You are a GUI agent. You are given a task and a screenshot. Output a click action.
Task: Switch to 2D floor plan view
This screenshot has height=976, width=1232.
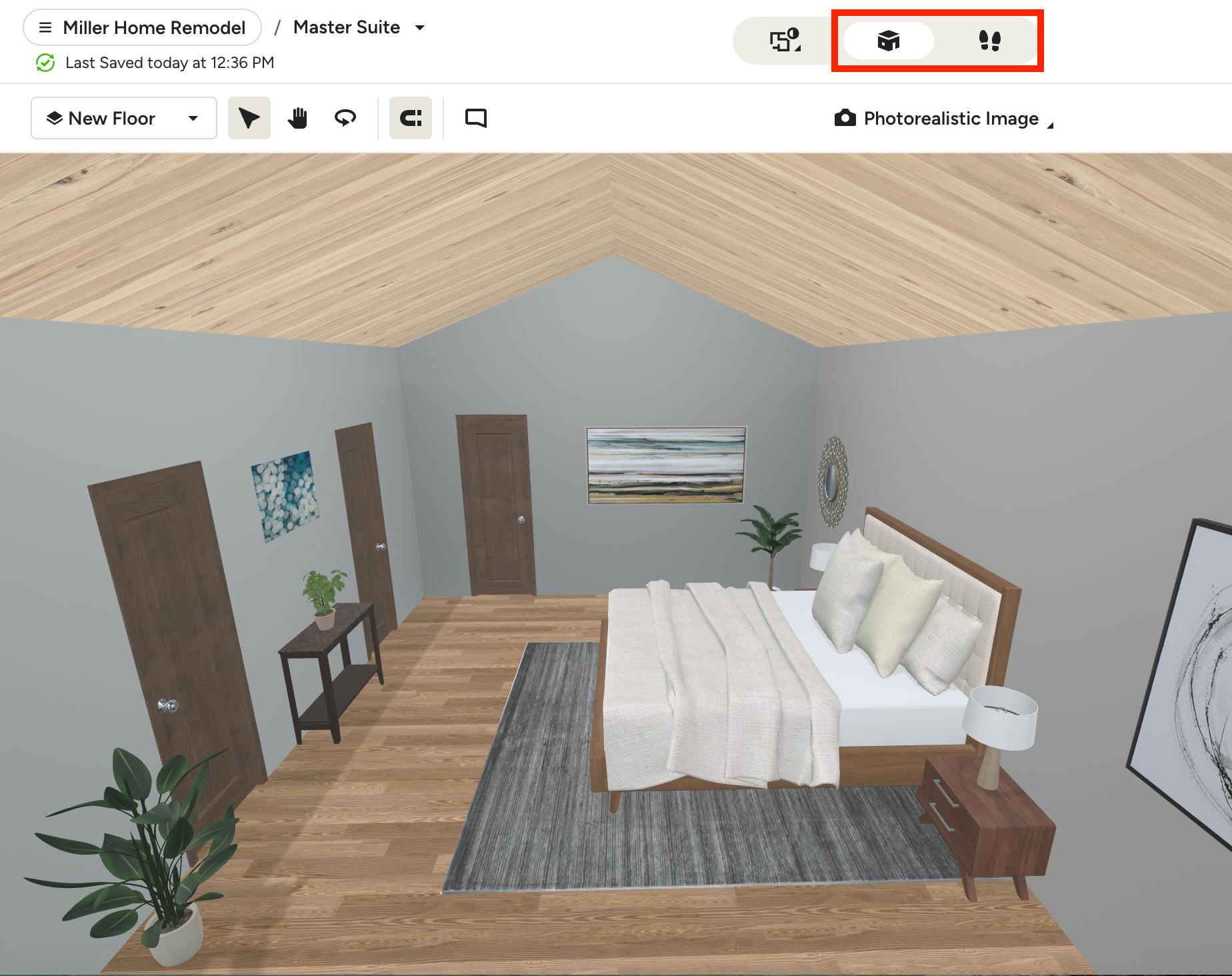pos(785,41)
